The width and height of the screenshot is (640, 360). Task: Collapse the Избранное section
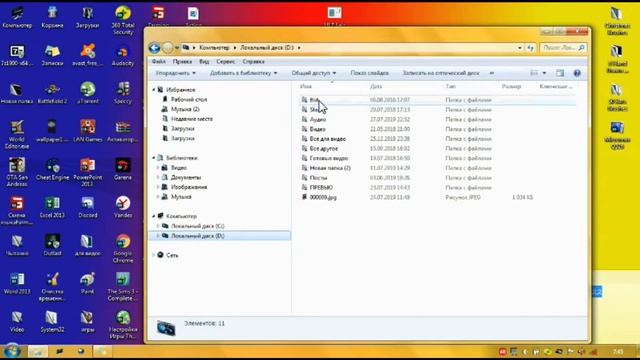154,90
